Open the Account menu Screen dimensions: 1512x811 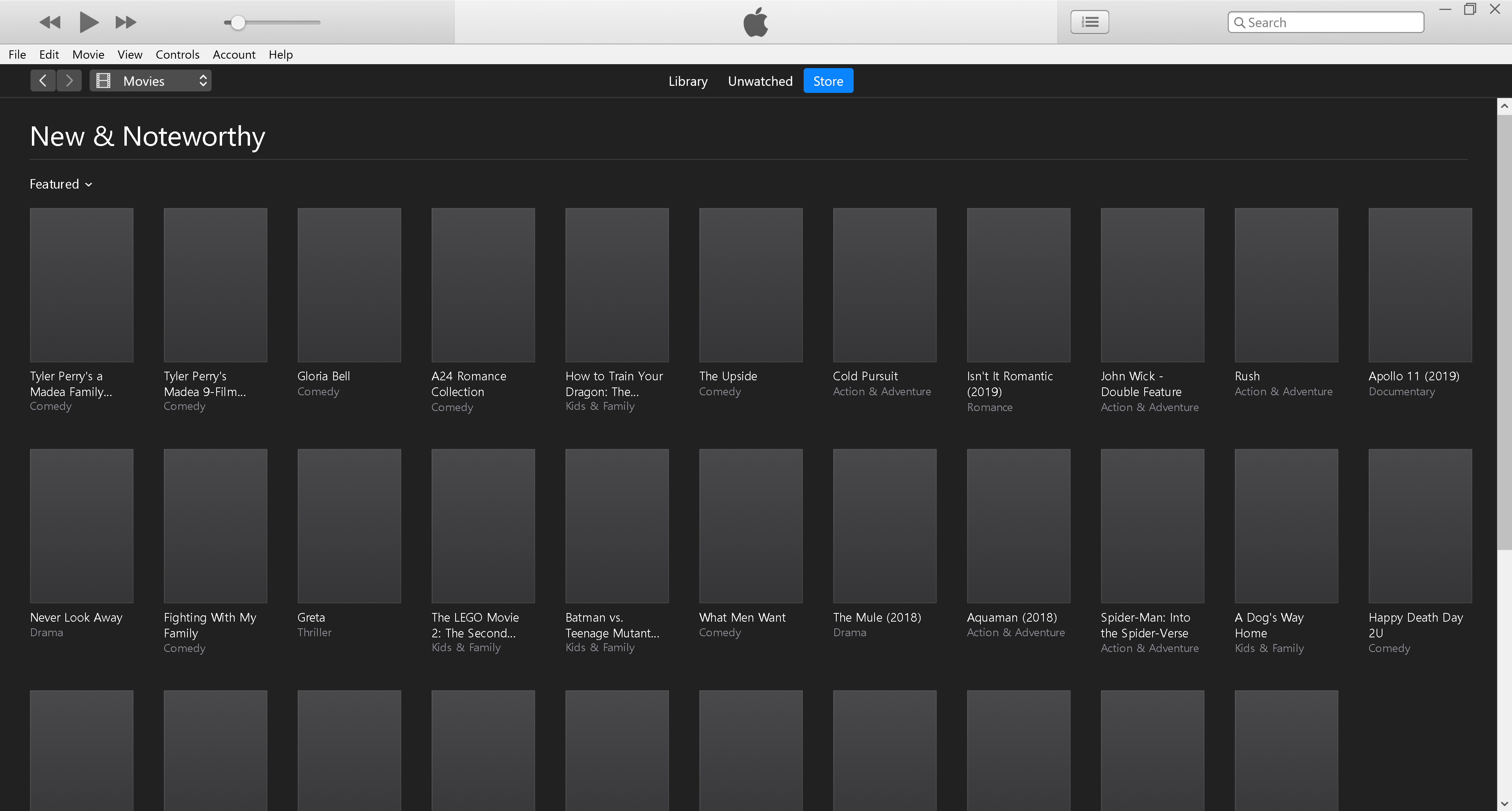click(233, 55)
